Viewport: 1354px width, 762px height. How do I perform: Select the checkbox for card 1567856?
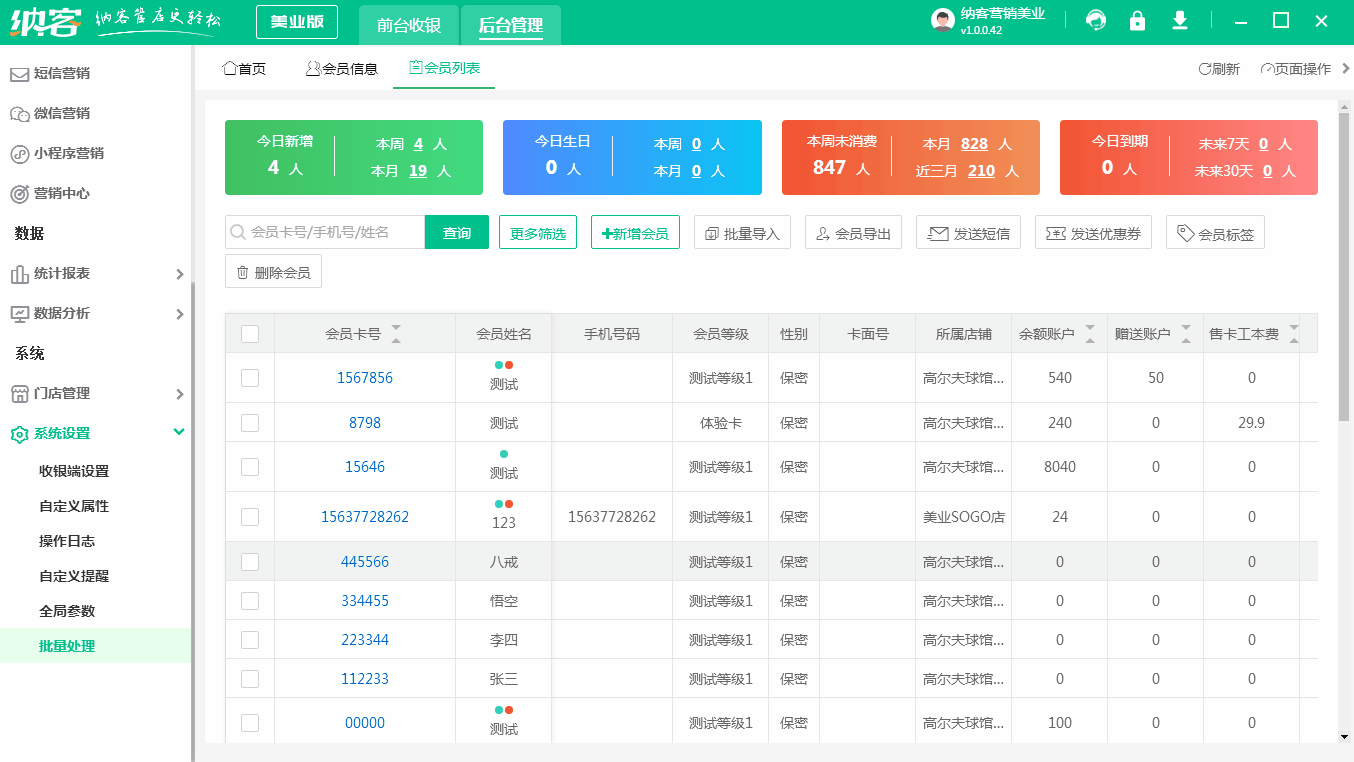[x=250, y=377]
